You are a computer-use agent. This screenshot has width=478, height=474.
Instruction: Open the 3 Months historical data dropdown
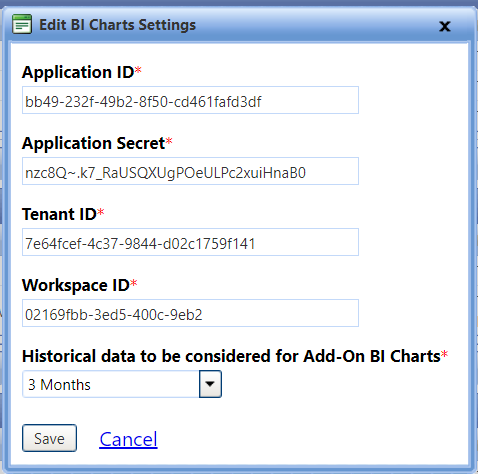pyautogui.click(x=122, y=384)
